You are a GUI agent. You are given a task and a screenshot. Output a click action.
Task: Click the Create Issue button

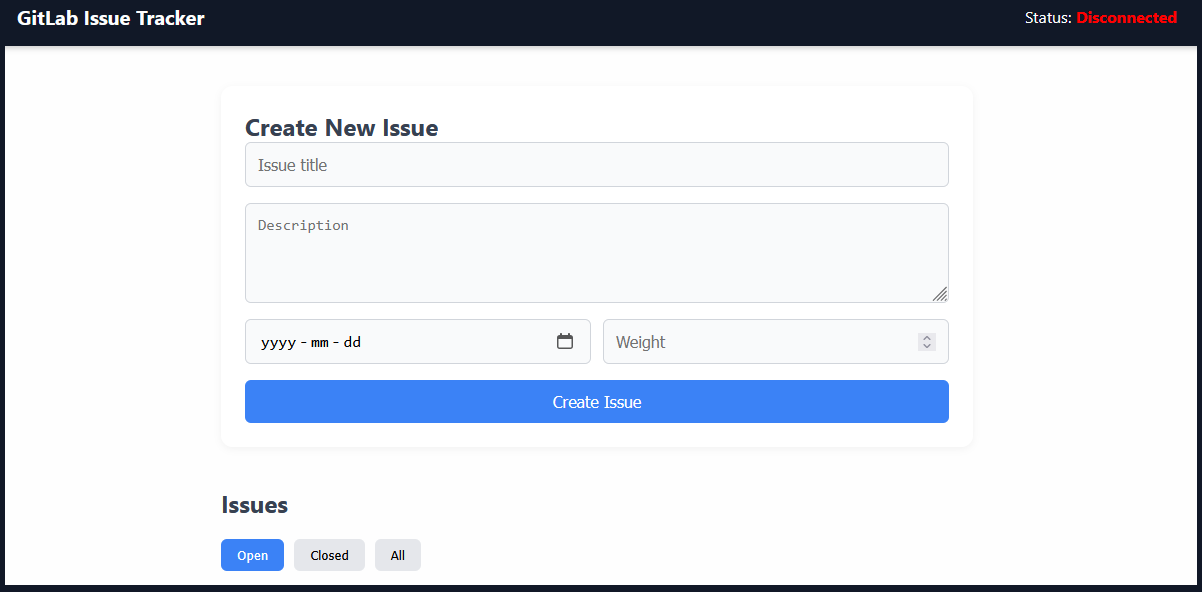[596, 401]
